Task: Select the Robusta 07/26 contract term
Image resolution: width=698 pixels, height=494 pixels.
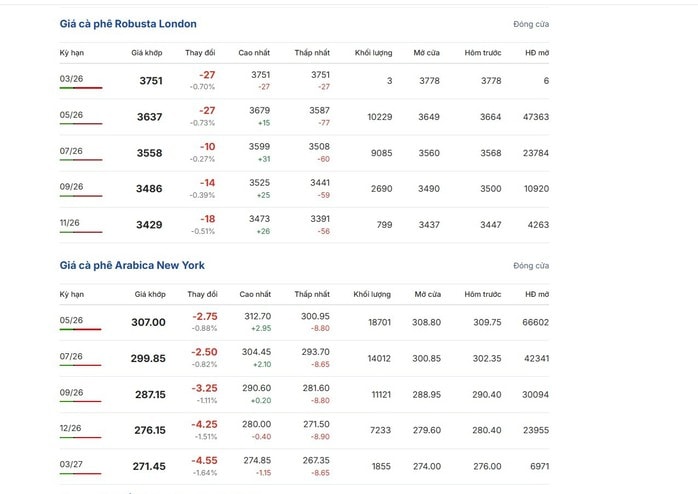Action: tap(71, 151)
